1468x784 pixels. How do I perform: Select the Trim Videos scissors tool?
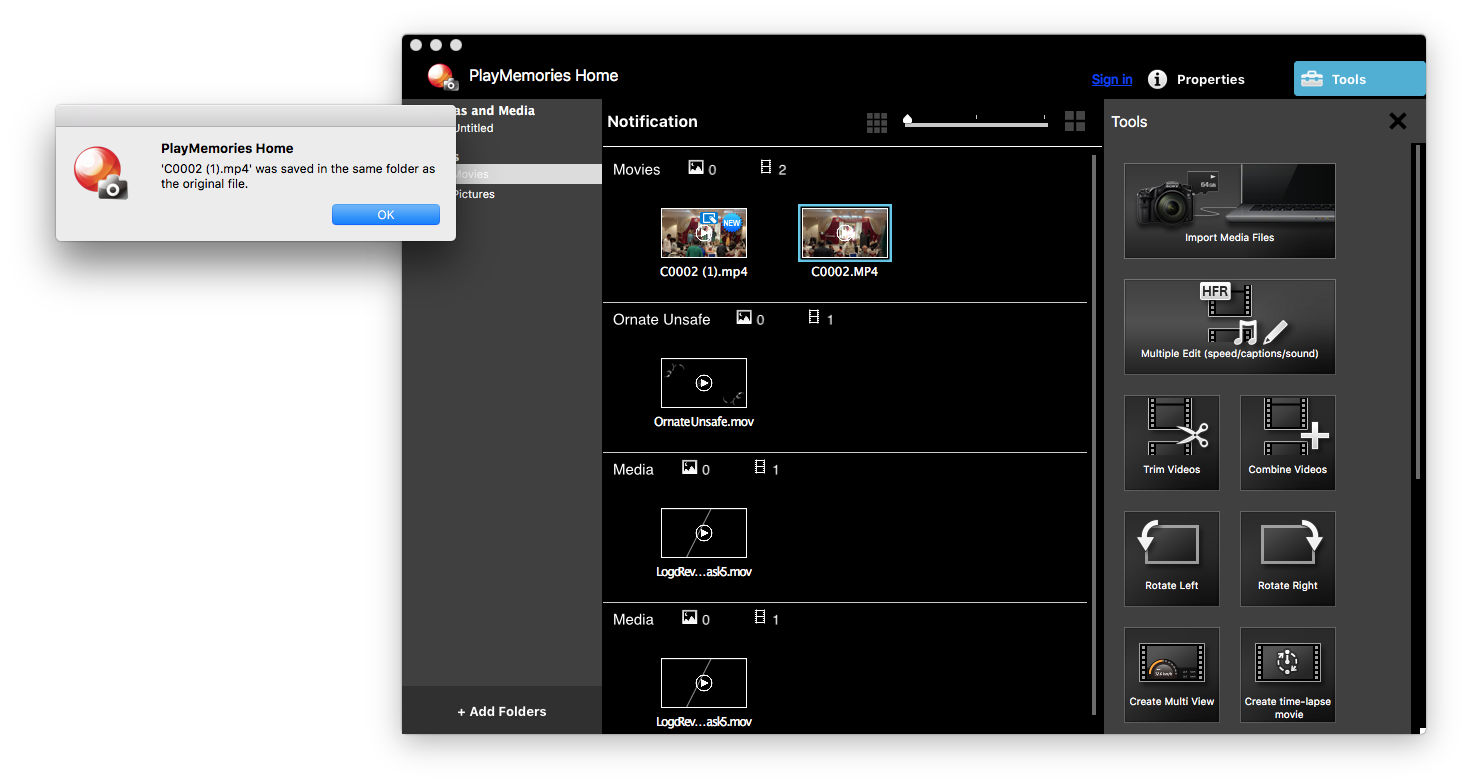click(x=1172, y=443)
